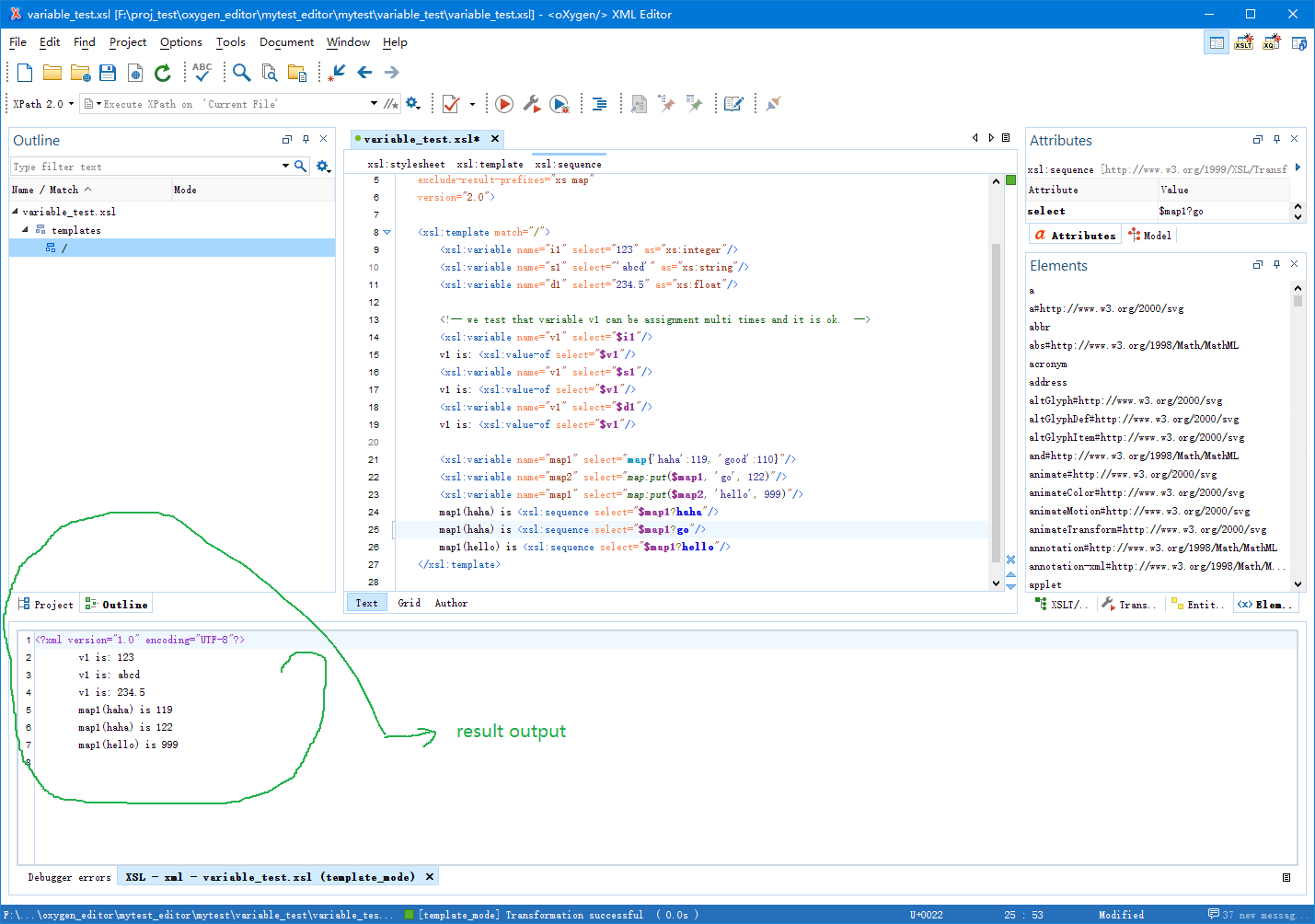Switch to the Project tab
The width and height of the screenshot is (1315, 924).
(x=46, y=605)
